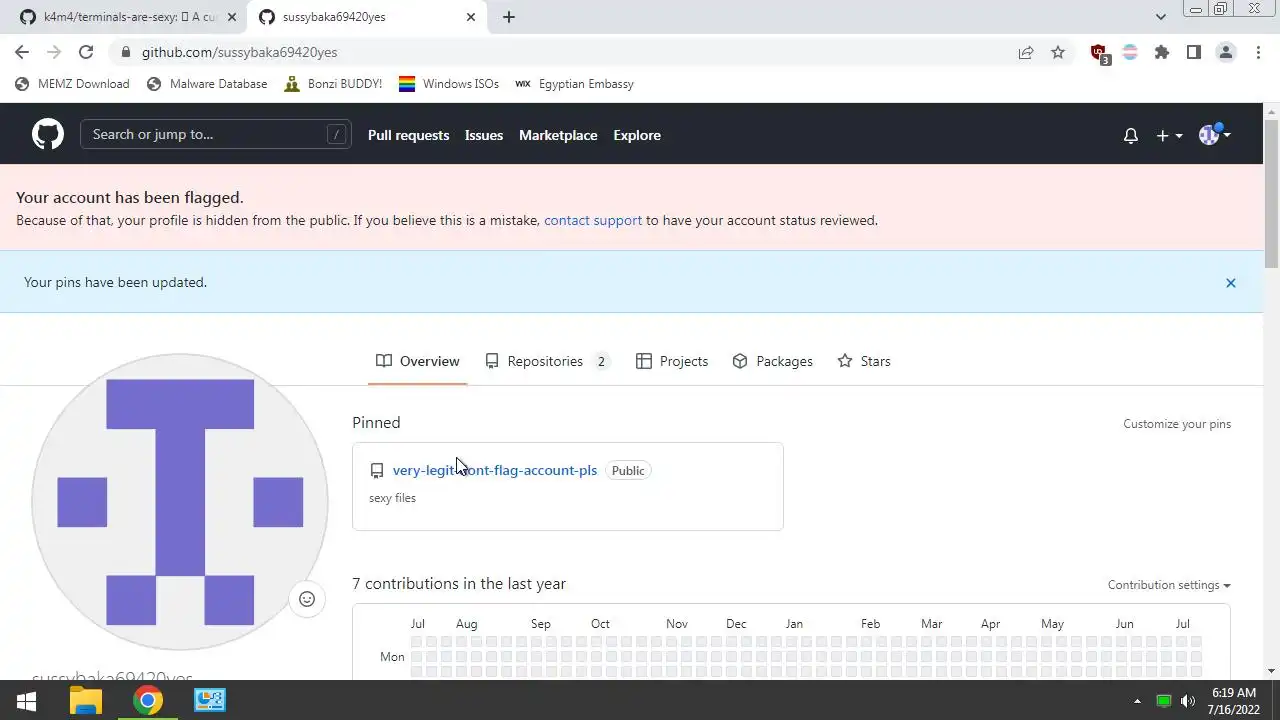1280x720 pixels.
Task: Click the Repositories count badge 2
Action: tap(601, 362)
